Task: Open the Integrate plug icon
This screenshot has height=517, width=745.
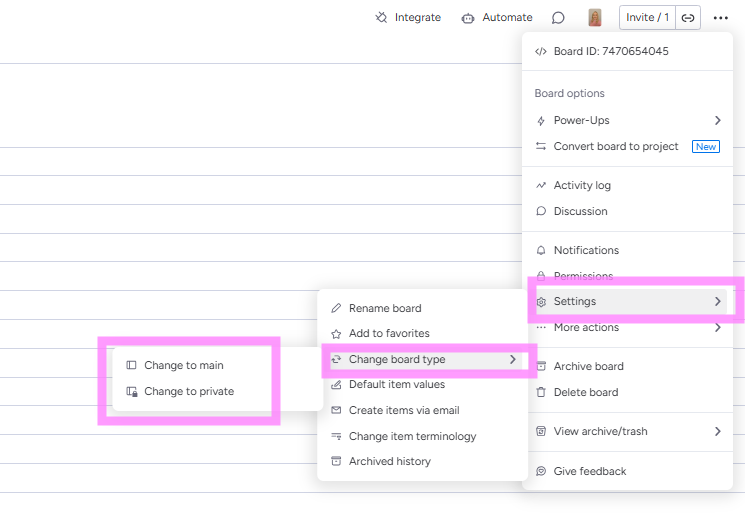Action: point(381,18)
